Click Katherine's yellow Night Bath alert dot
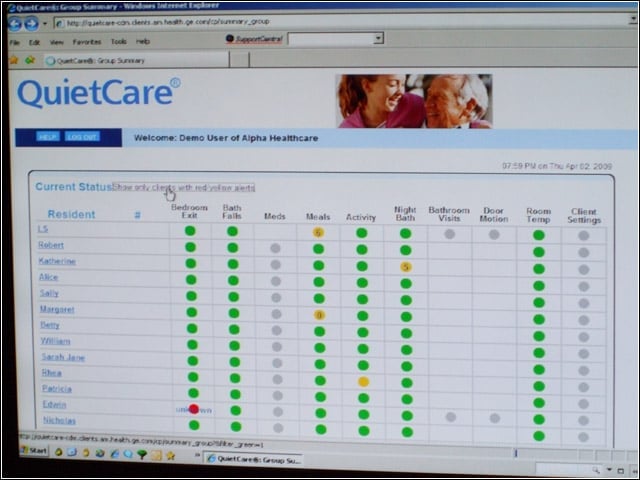This screenshot has width=640, height=480. pyautogui.click(x=406, y=267)
